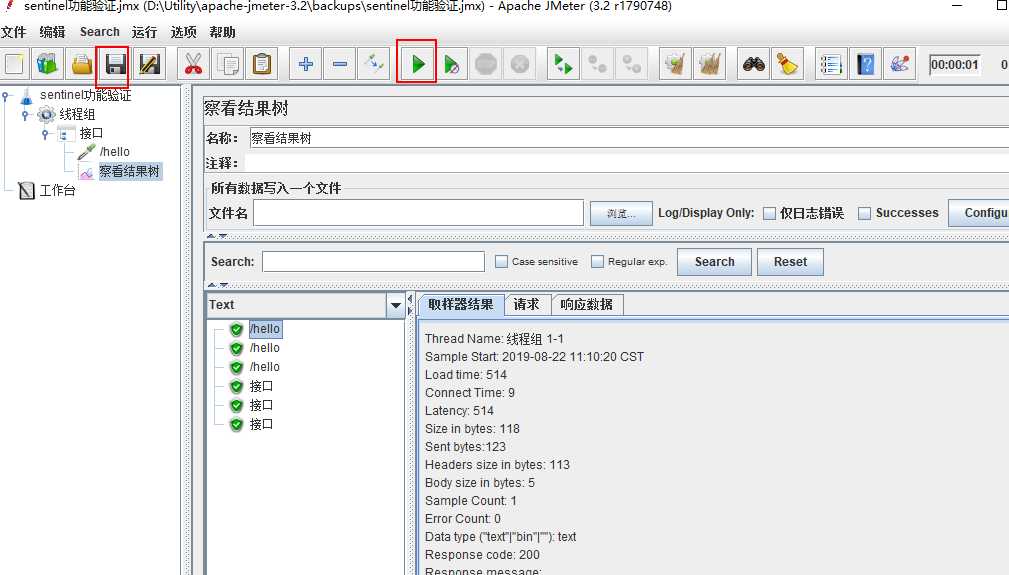Click the feather icon after Help

point(899,64)
